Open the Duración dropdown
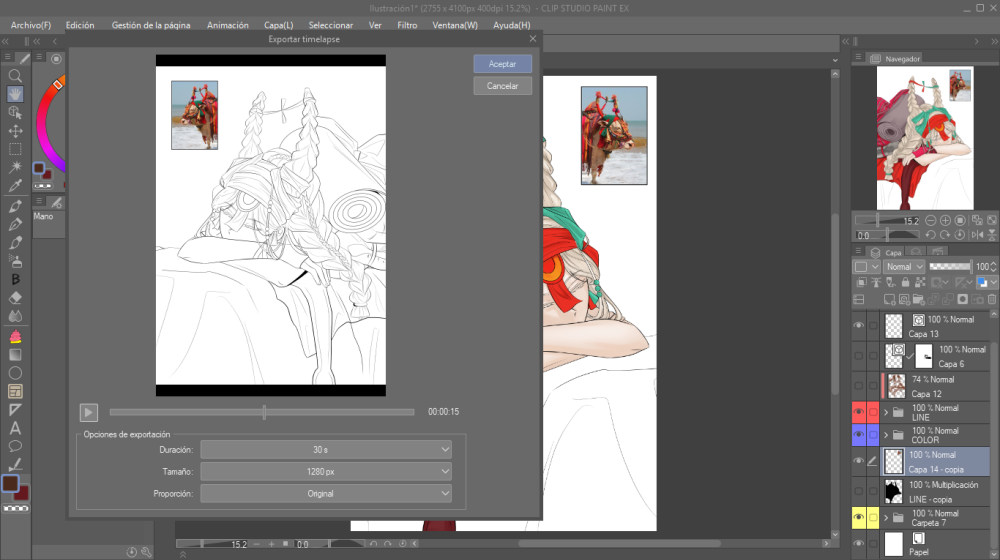1000x560 pixels. pos(326,450)
